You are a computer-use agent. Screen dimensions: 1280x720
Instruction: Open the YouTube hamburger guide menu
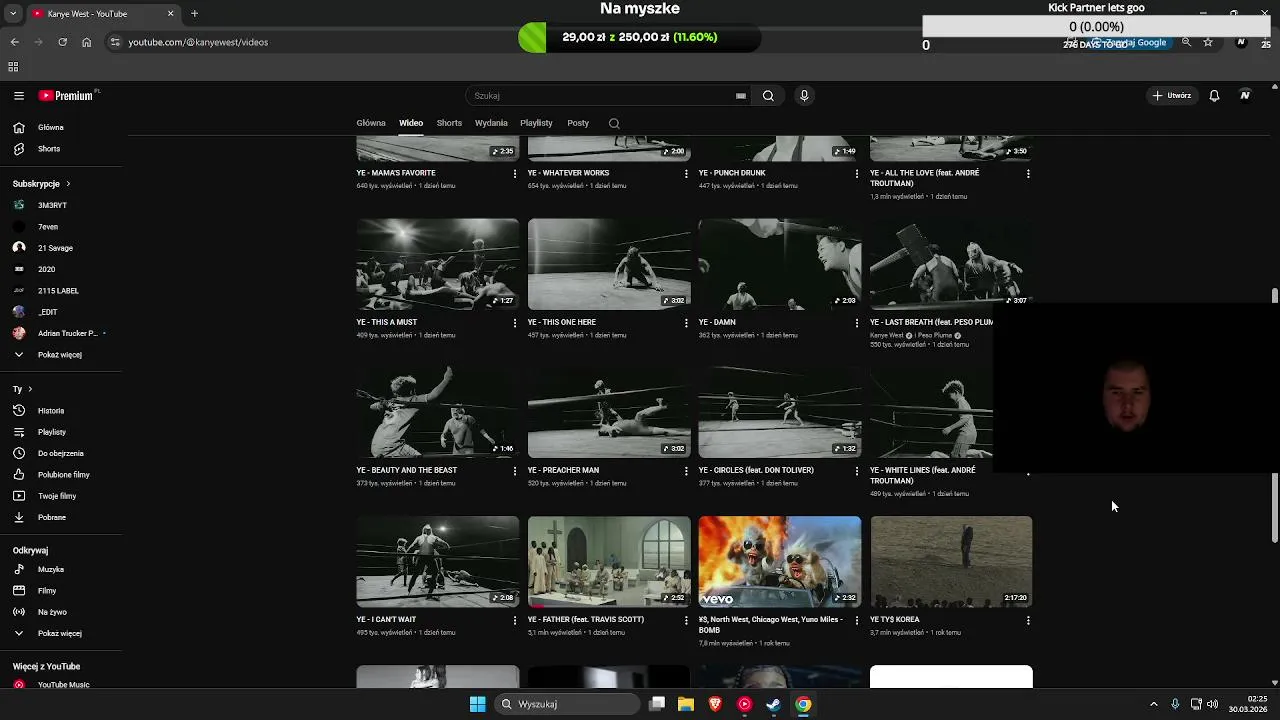coord(19,96)
